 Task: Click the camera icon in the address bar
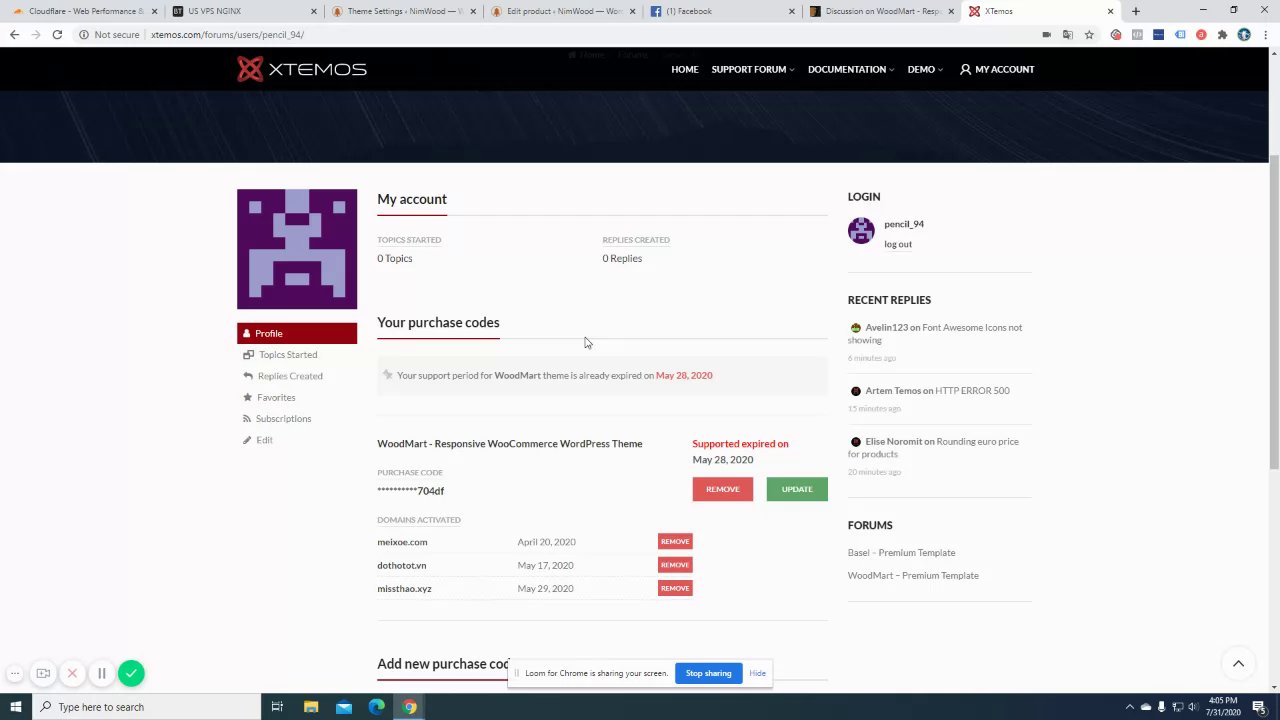tap(1047, 34)
